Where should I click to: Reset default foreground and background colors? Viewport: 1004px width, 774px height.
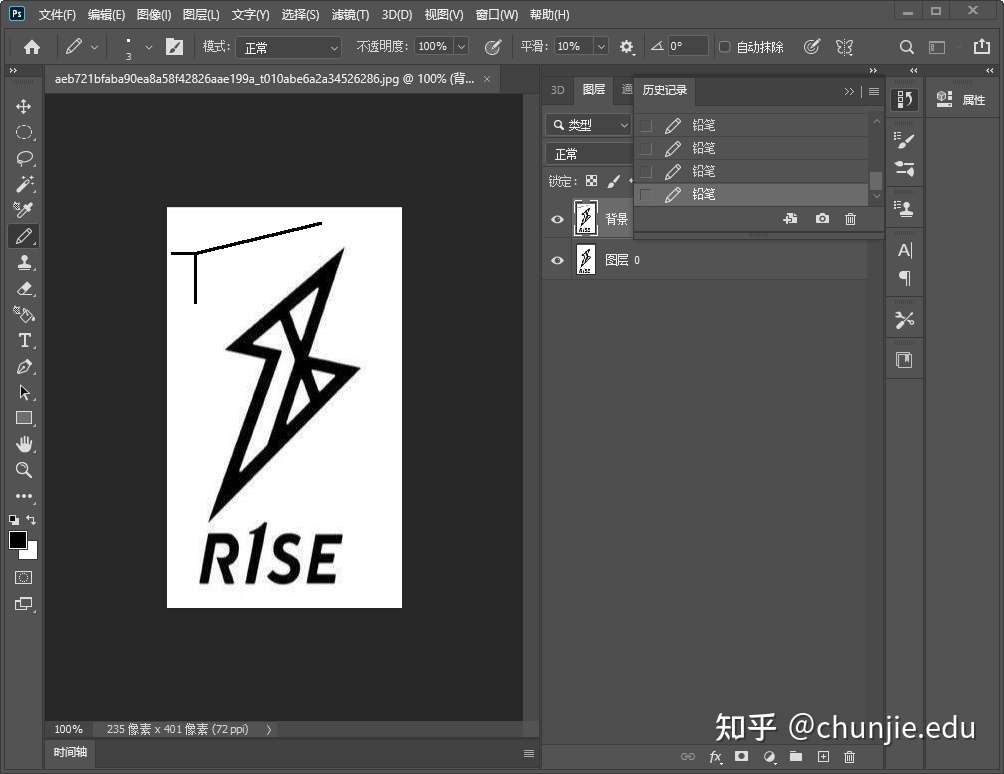[x=14, y=520]
